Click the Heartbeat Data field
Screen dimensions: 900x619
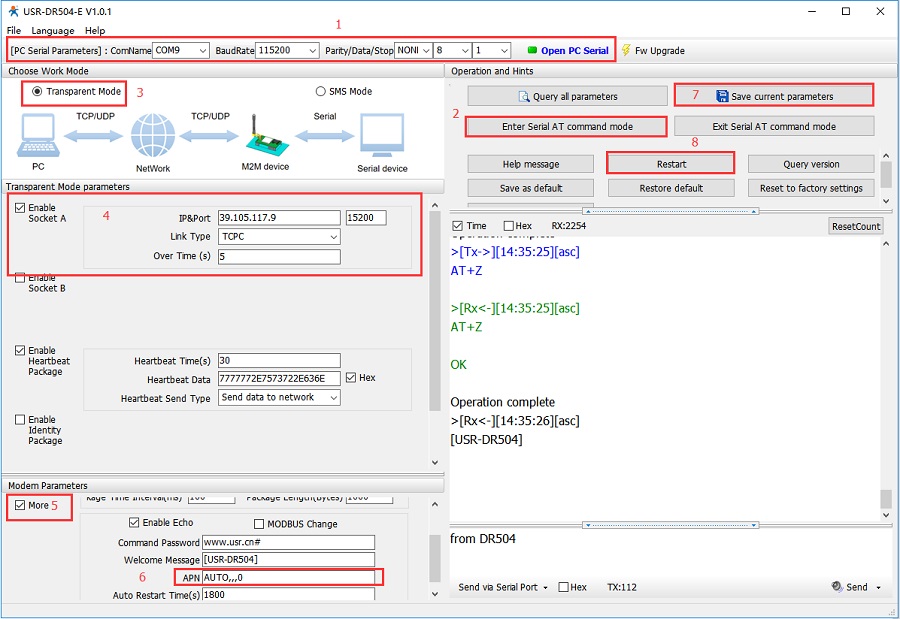coord(279,378)
